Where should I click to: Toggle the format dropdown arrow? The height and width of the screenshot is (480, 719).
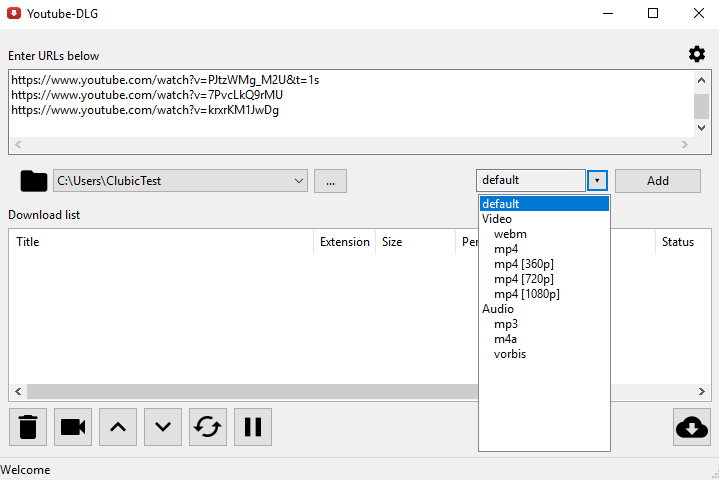(x=597, y=180)
